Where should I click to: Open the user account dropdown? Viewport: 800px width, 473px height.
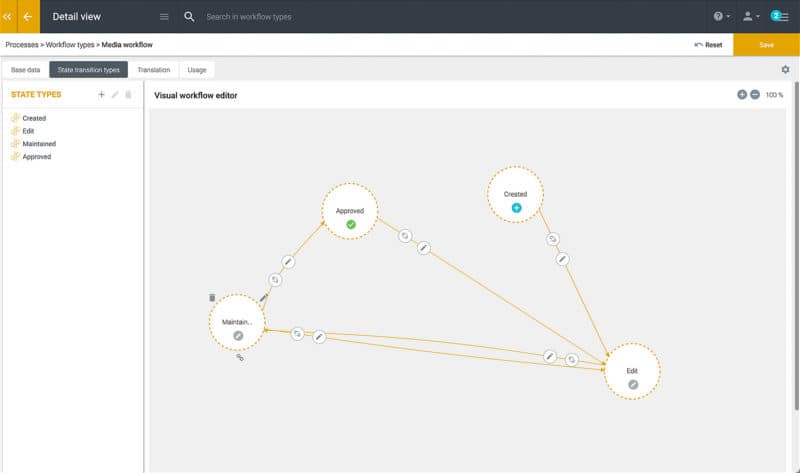(x=751, y=16)
